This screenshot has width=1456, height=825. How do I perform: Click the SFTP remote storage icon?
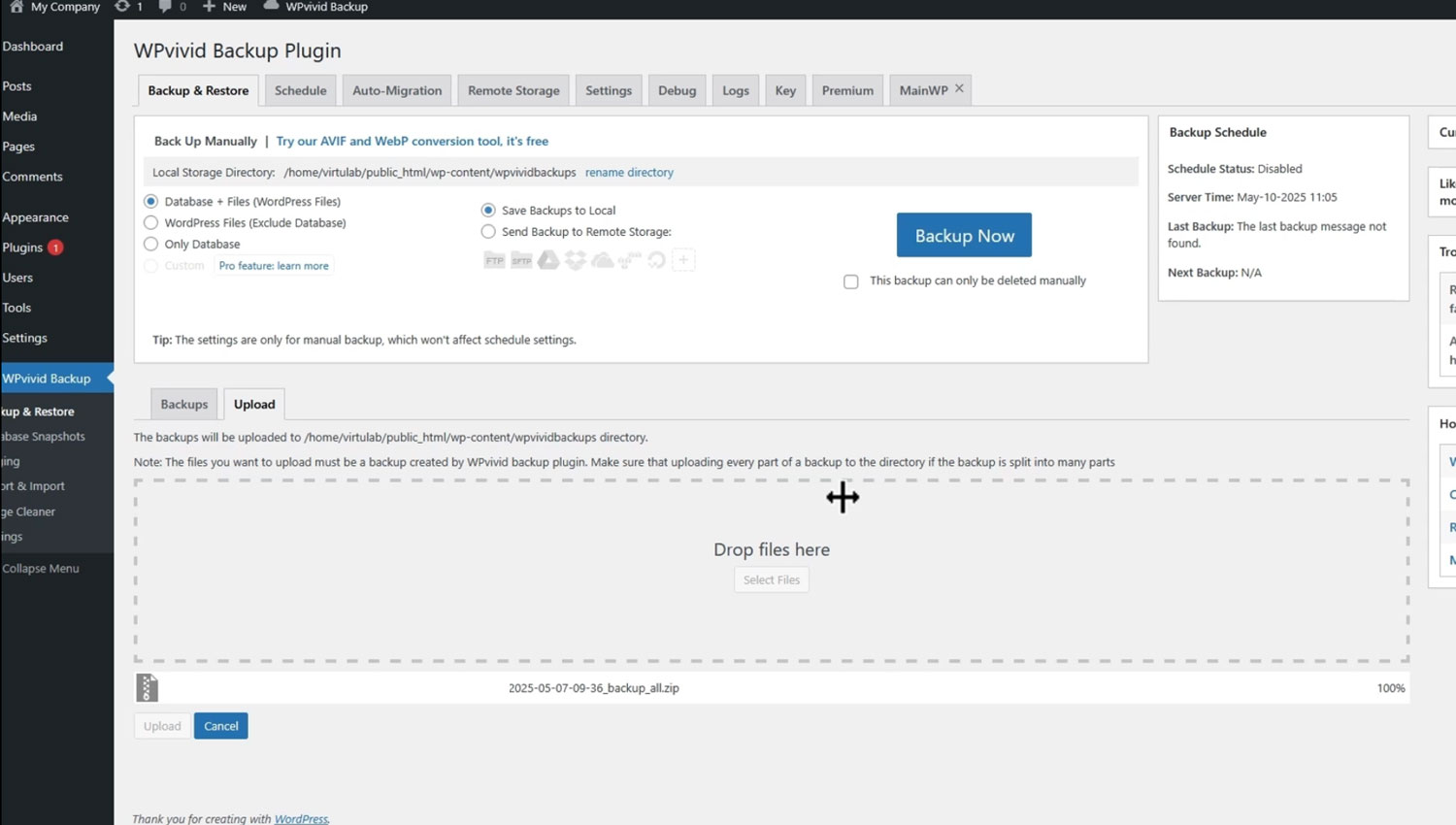click(521, 260)
